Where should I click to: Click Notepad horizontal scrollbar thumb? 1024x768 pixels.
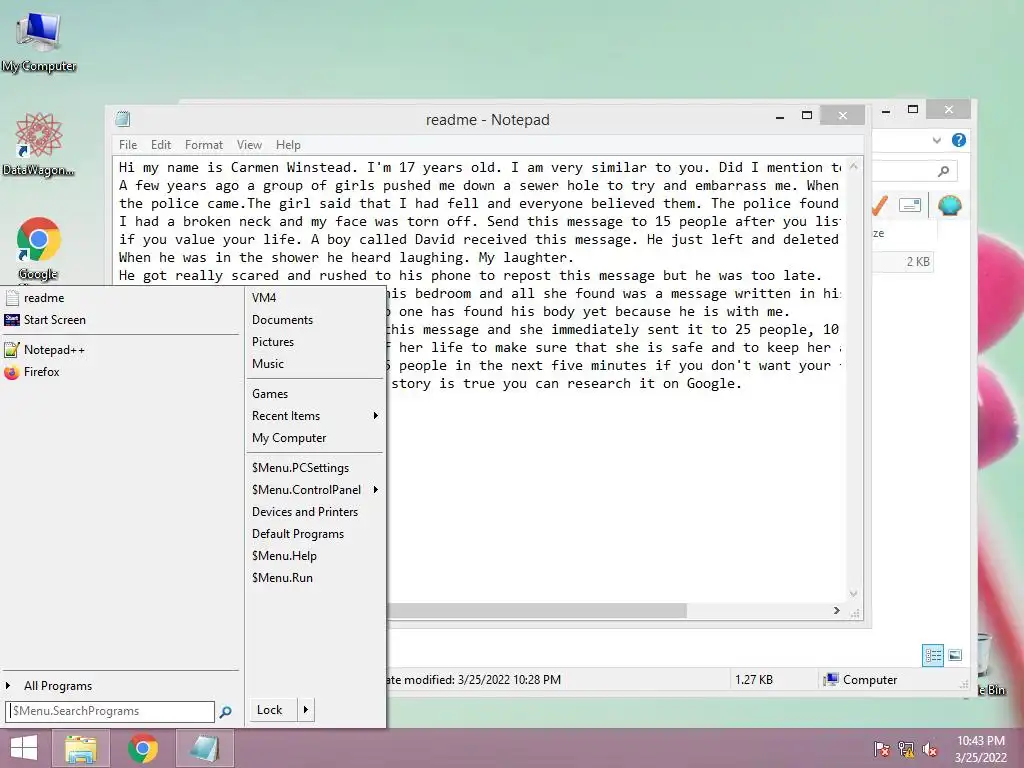click(x=537, y=611)
